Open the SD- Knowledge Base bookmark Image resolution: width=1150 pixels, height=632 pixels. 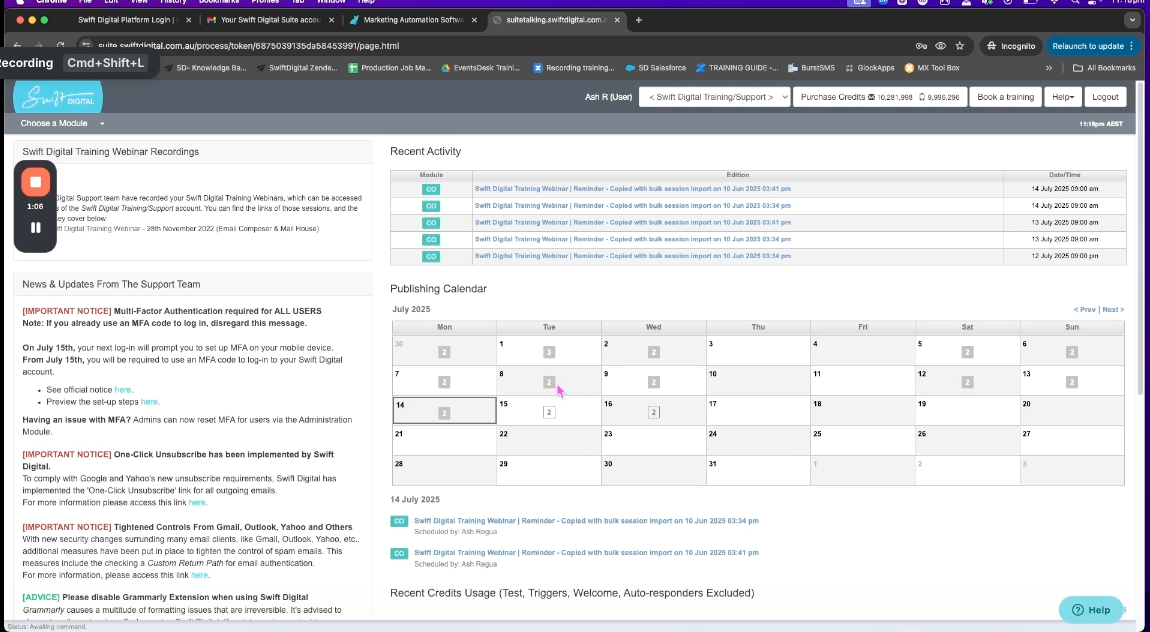click(x=205, y=68)
